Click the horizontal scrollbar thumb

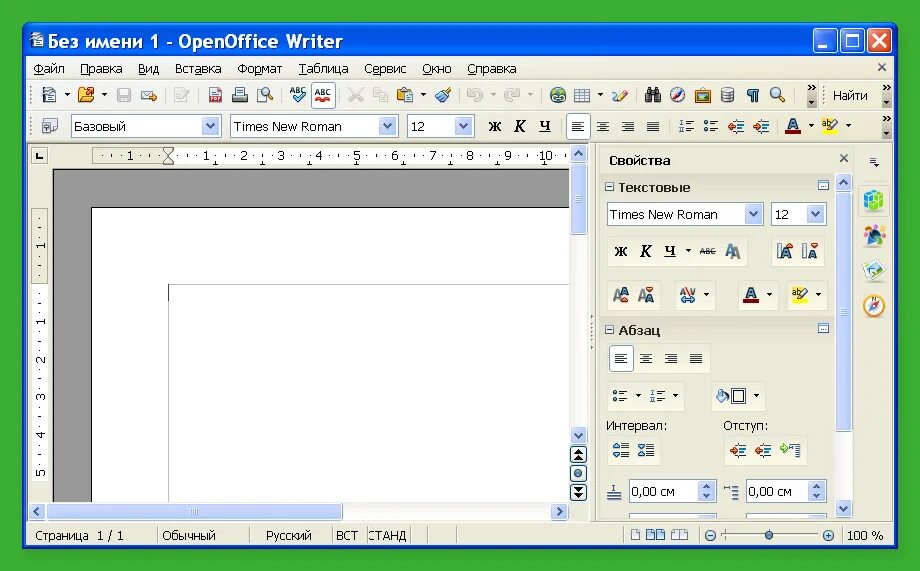click(x=194, y=512)
